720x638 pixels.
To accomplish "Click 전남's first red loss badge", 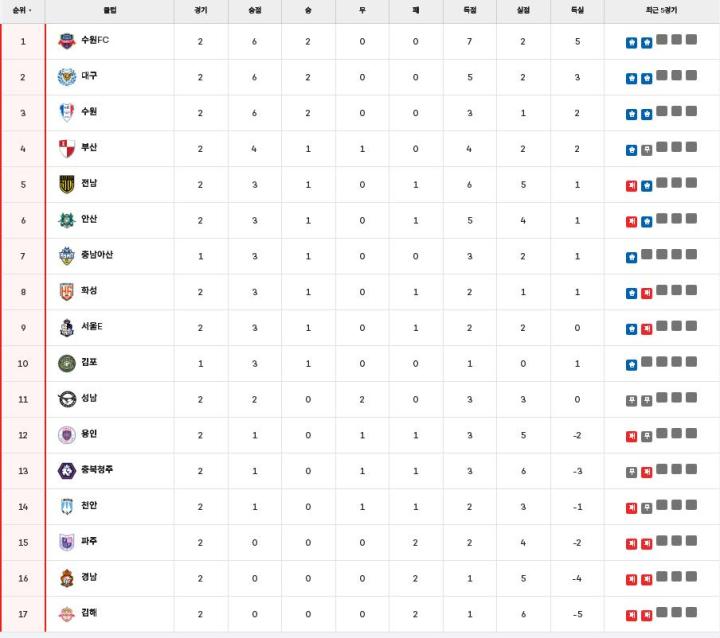I will pyautogui.click(x=631, y=186).
